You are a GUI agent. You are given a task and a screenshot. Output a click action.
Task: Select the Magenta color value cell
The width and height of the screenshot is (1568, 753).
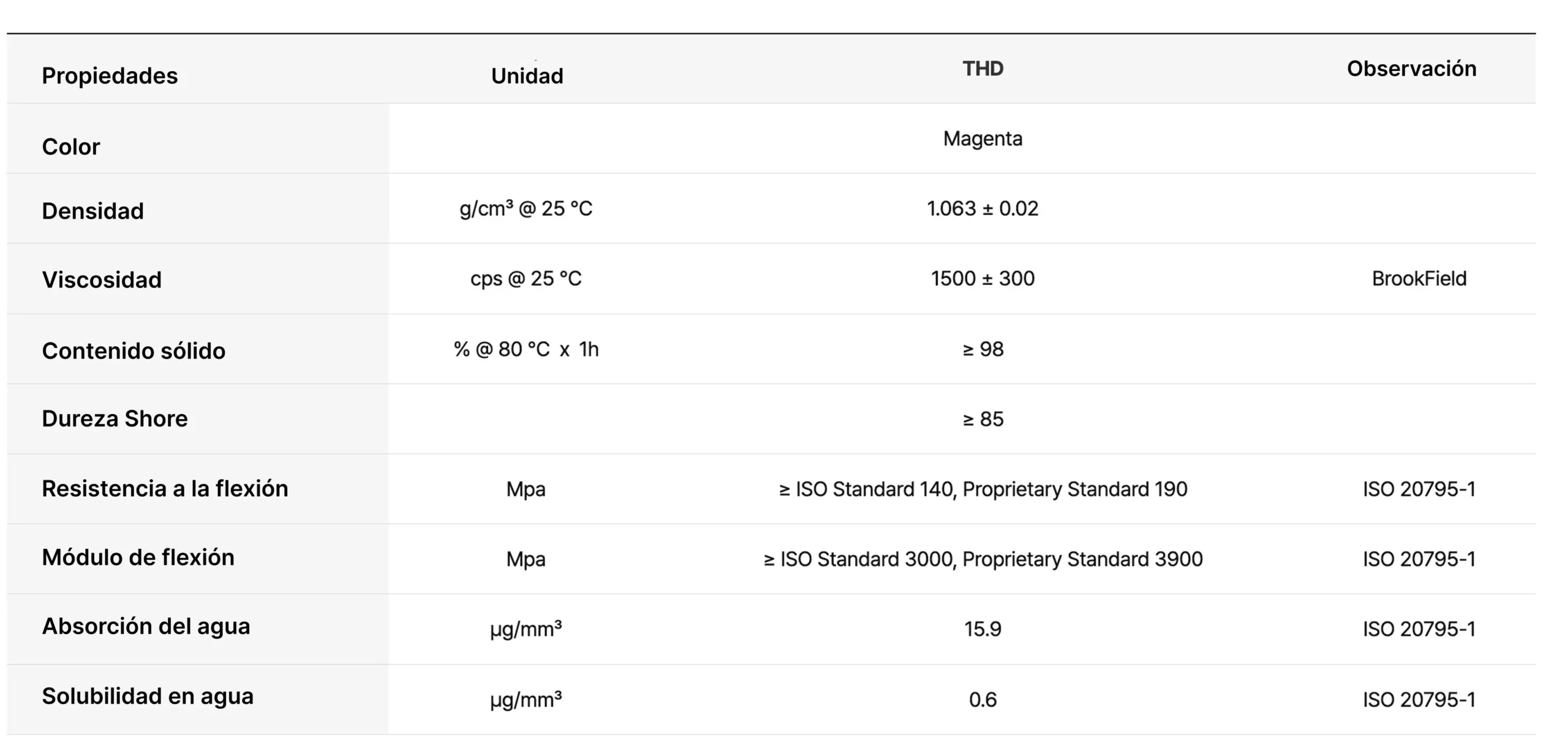tap(982, 139)
